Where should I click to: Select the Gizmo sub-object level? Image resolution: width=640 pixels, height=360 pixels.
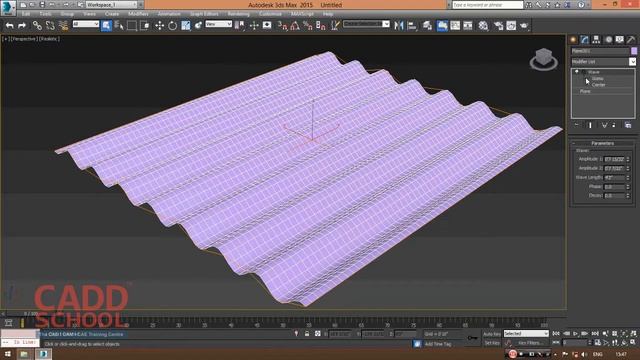click(x=598, y=78)
